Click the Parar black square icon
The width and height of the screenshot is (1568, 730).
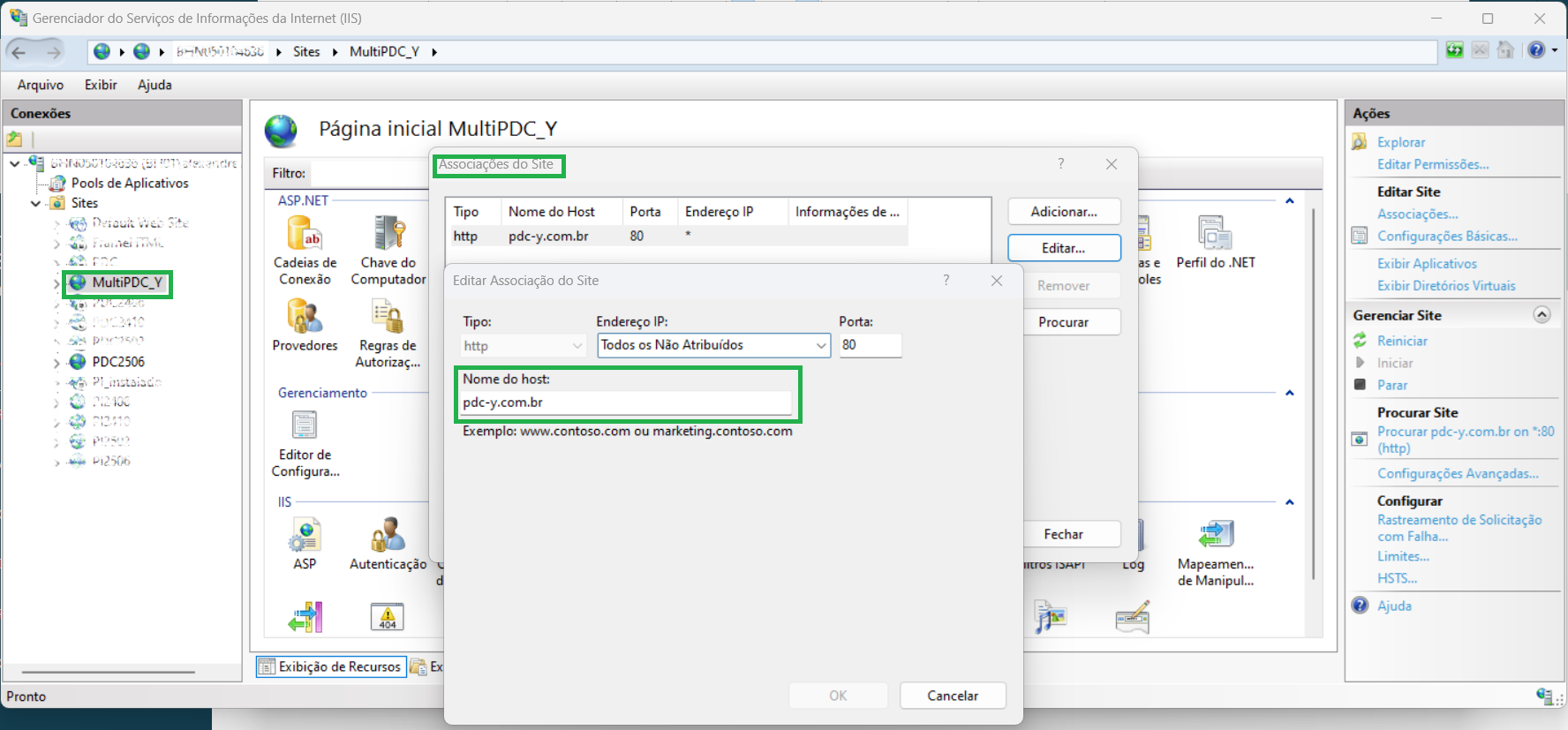[1361, 385]
